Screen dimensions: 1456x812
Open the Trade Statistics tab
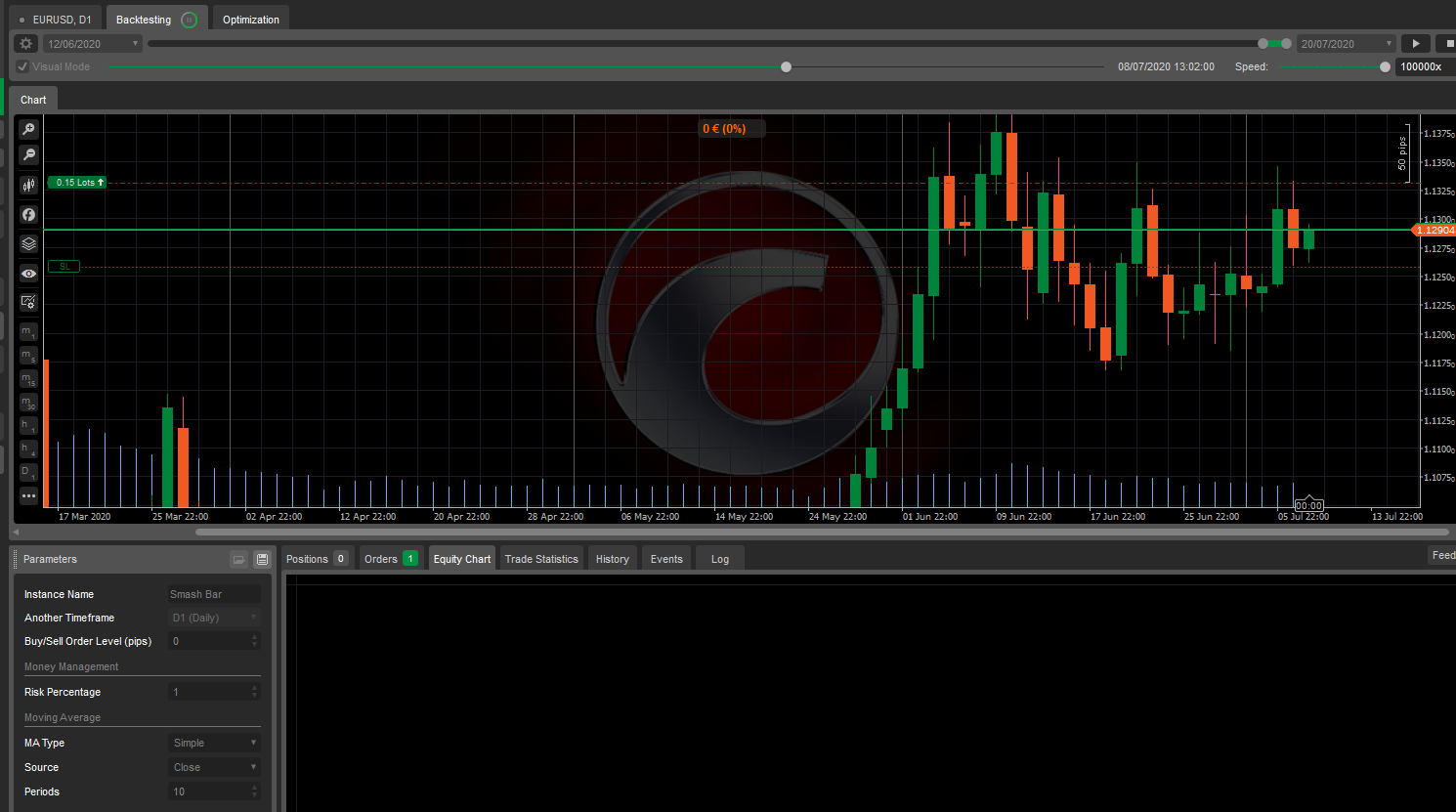[541, 559]
